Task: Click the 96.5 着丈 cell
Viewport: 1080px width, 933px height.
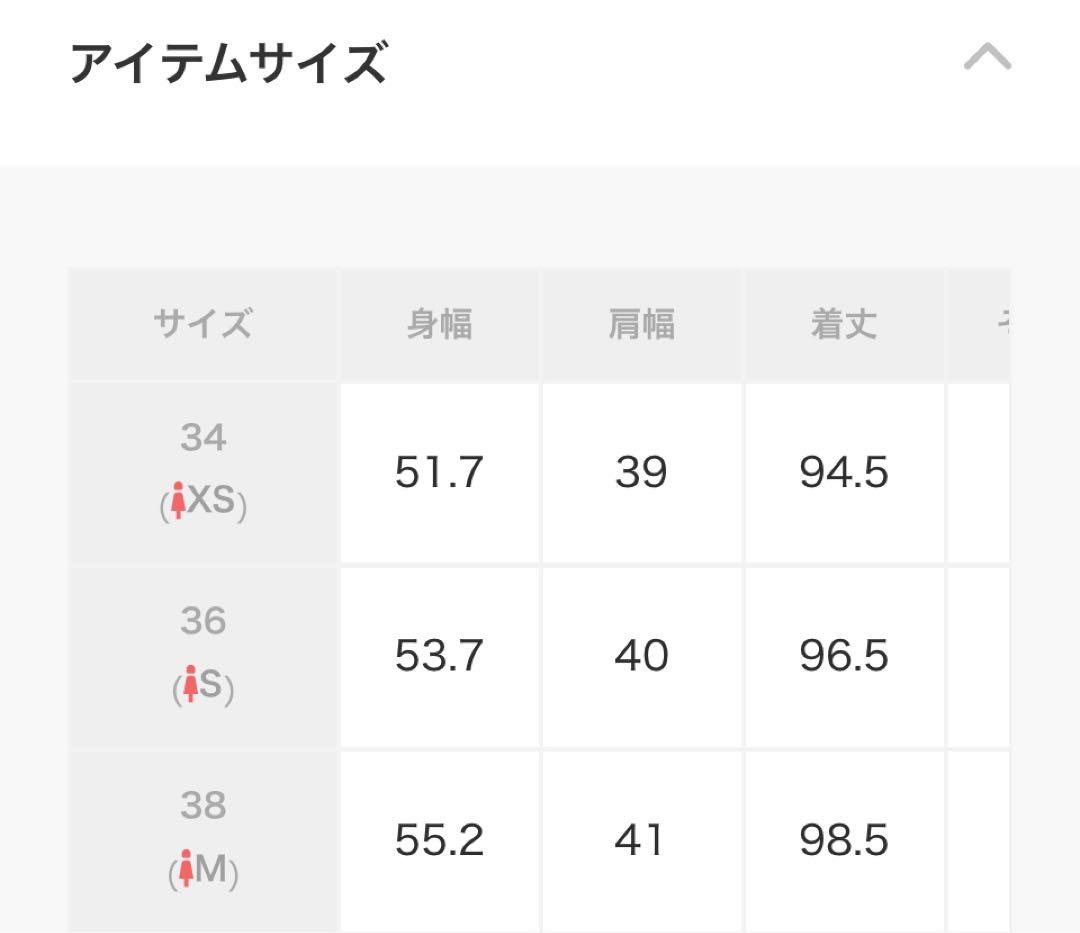Action: 845,656
